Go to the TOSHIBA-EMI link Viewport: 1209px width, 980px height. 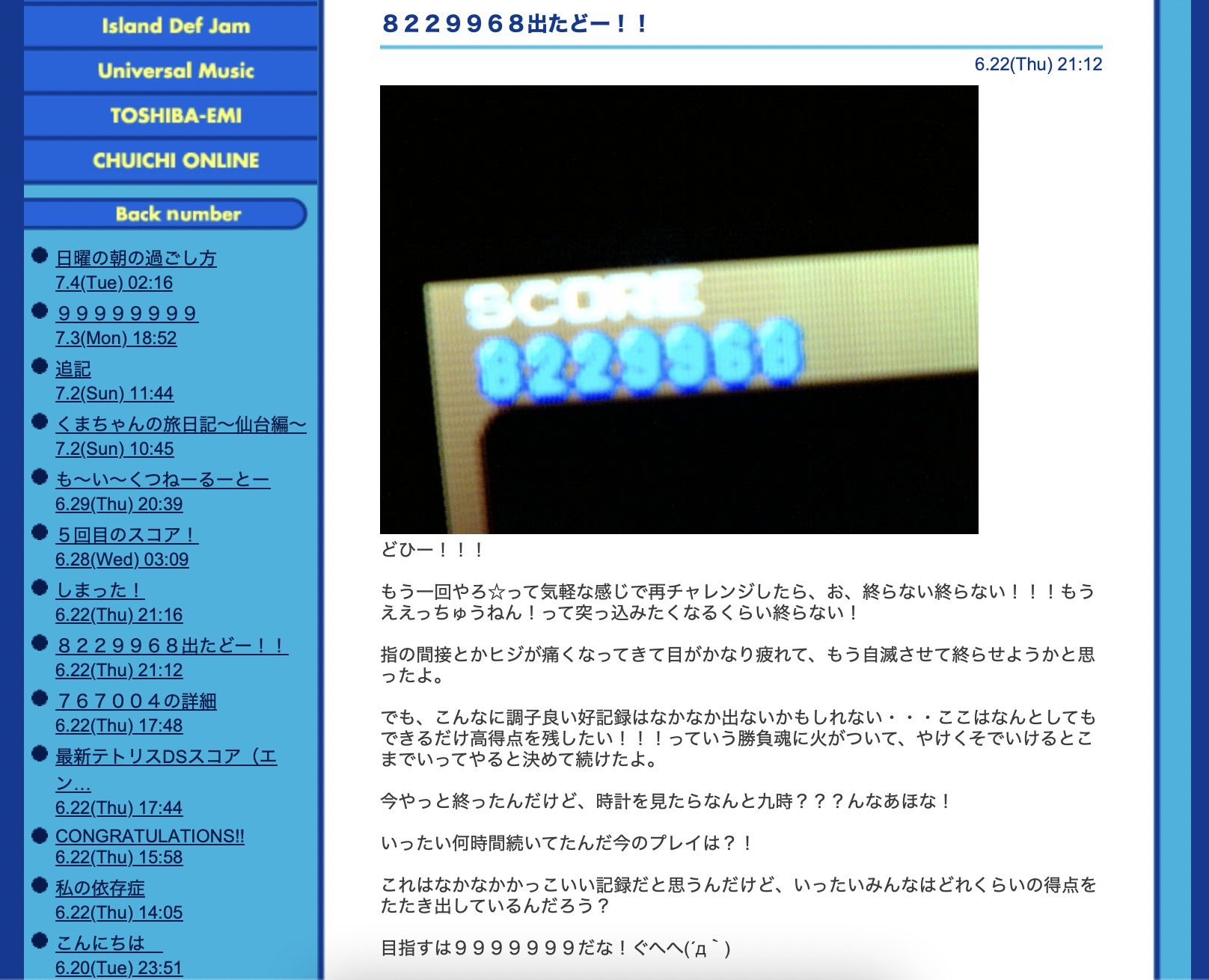coord(175,116)
